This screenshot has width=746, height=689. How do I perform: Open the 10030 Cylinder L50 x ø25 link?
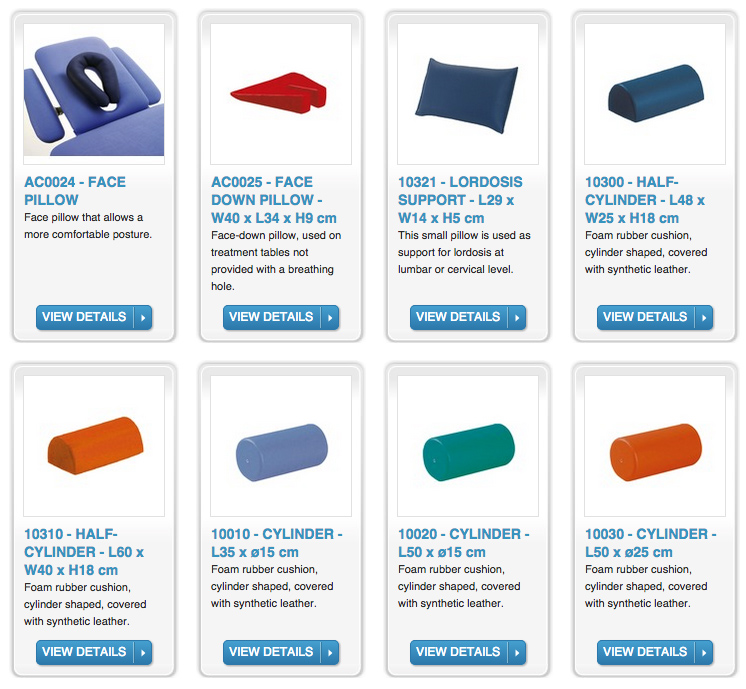(x=651, y=543)
